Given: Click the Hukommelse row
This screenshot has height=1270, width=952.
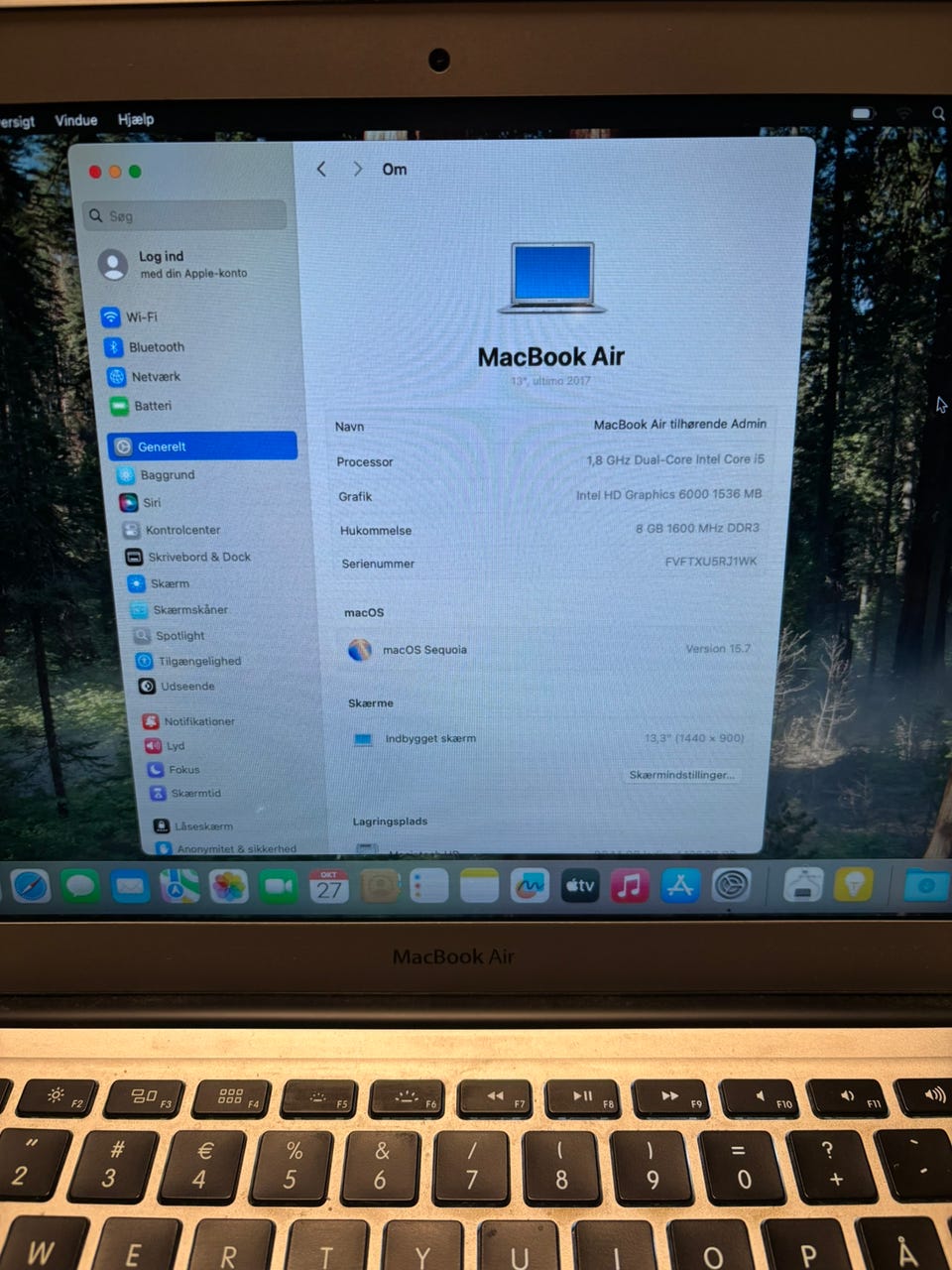Looking at the screenshot, I should [x=549, y=529].
